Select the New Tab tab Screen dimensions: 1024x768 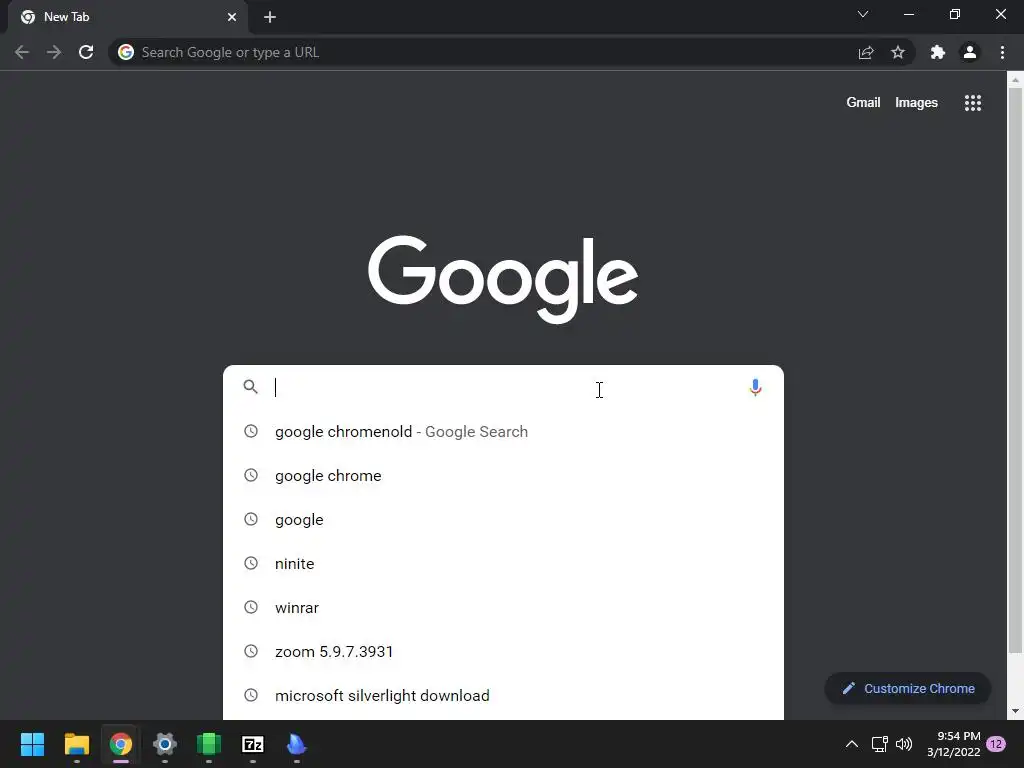point(127,17)
